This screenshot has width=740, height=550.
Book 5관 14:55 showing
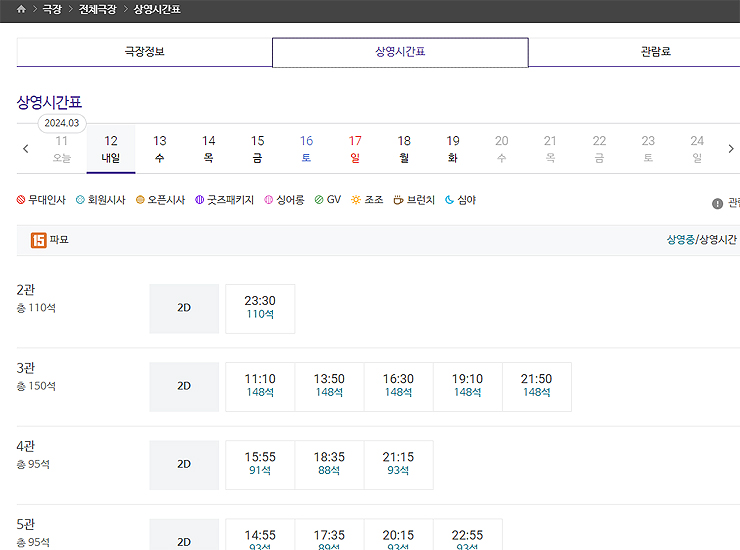(260, 535)
